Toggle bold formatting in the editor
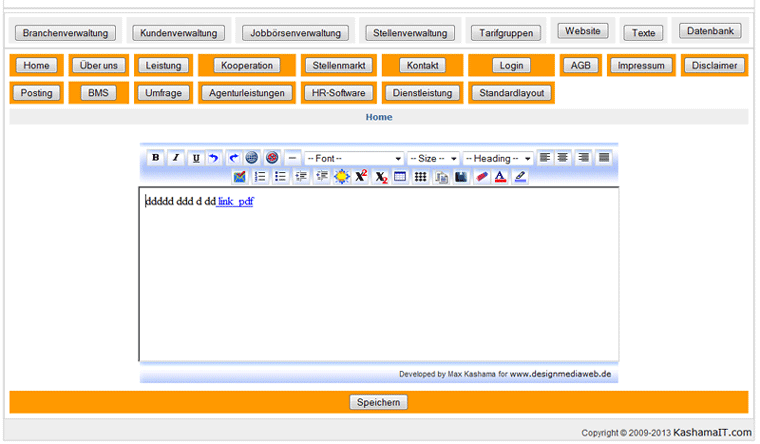The image size is (760, 444). pyautogui.click(x=156, y=158)
